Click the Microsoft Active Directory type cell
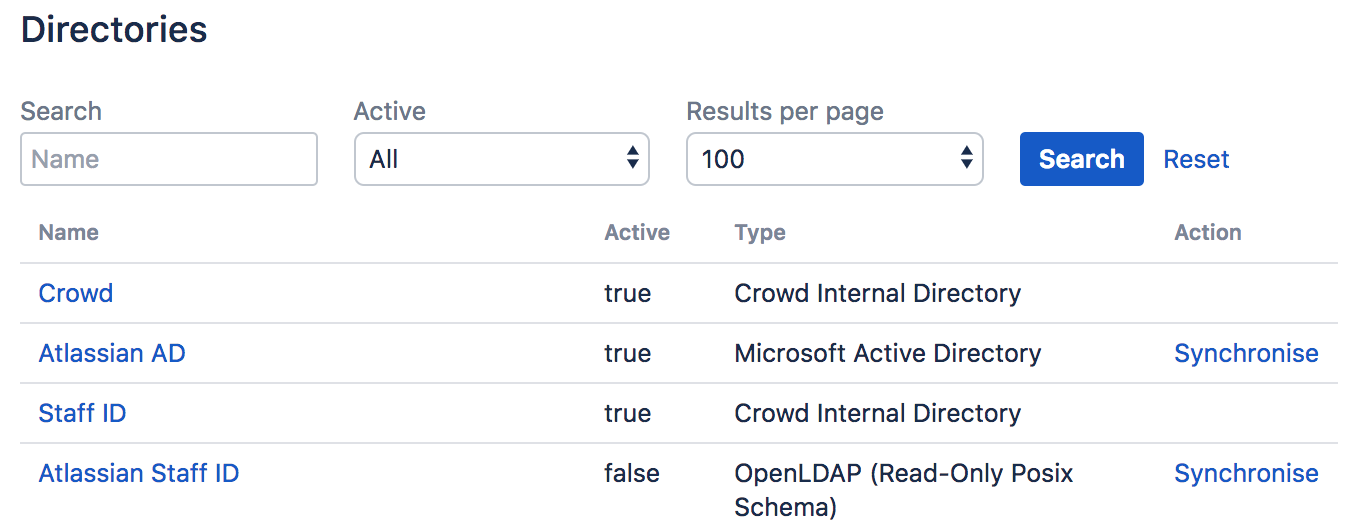Screen dimensions: 1346x528 tap(887, 353)
